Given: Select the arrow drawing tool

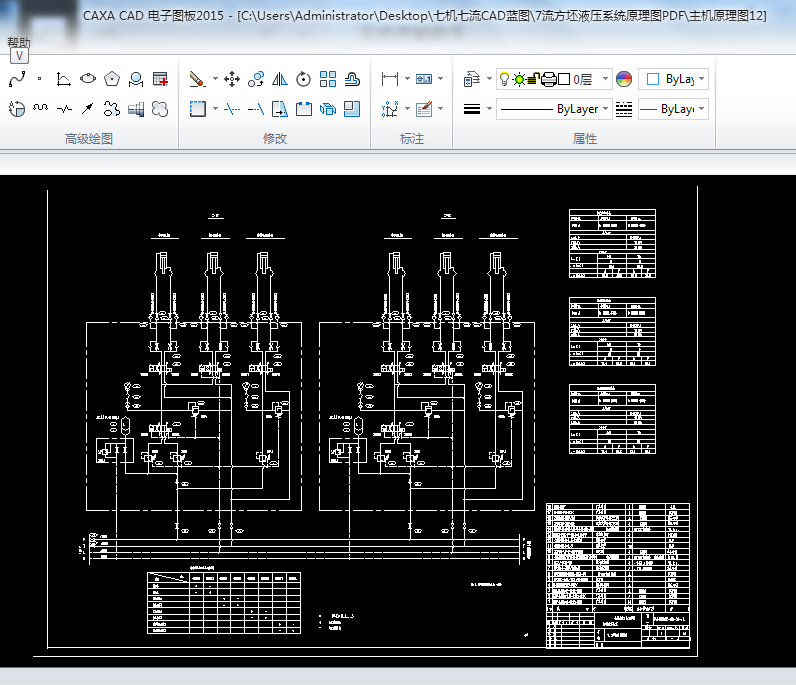Looking at the screenshot, I should [x=88, y=108].
